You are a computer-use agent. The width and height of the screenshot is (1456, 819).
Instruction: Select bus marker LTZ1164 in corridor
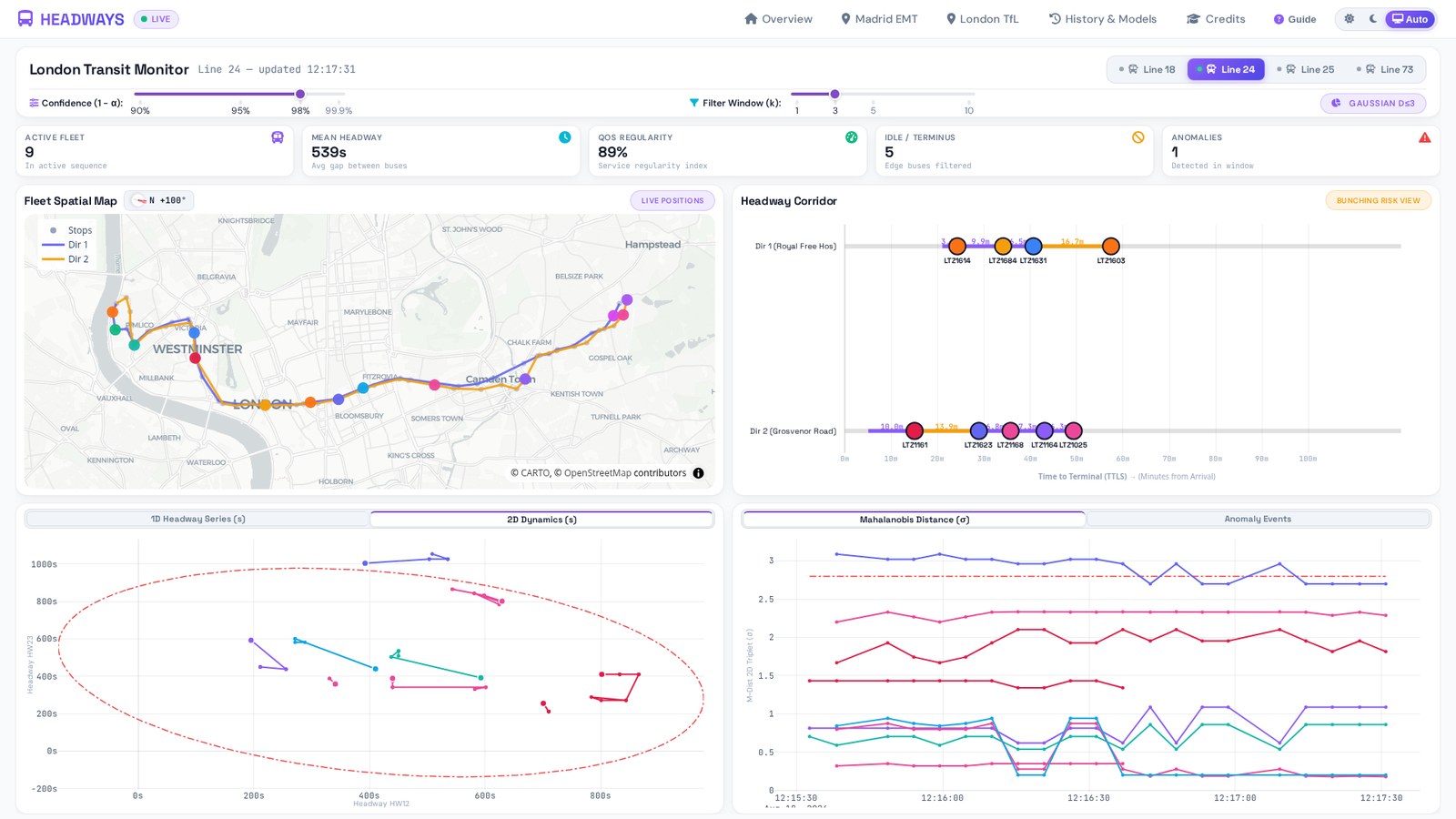[x=1045, y=430]
